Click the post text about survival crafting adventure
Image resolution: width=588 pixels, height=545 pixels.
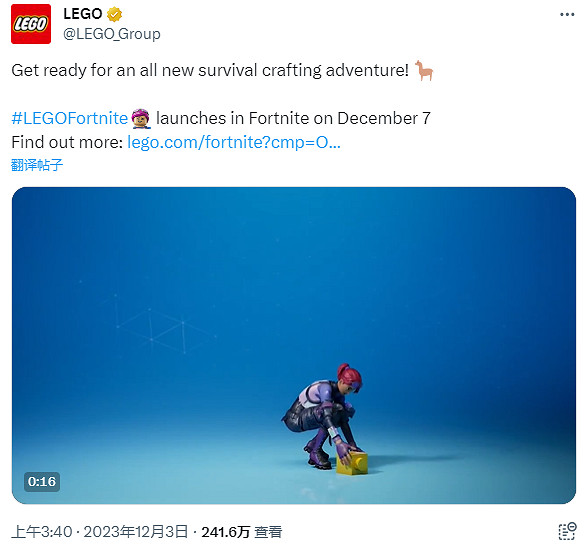click(x=210, y=71)
